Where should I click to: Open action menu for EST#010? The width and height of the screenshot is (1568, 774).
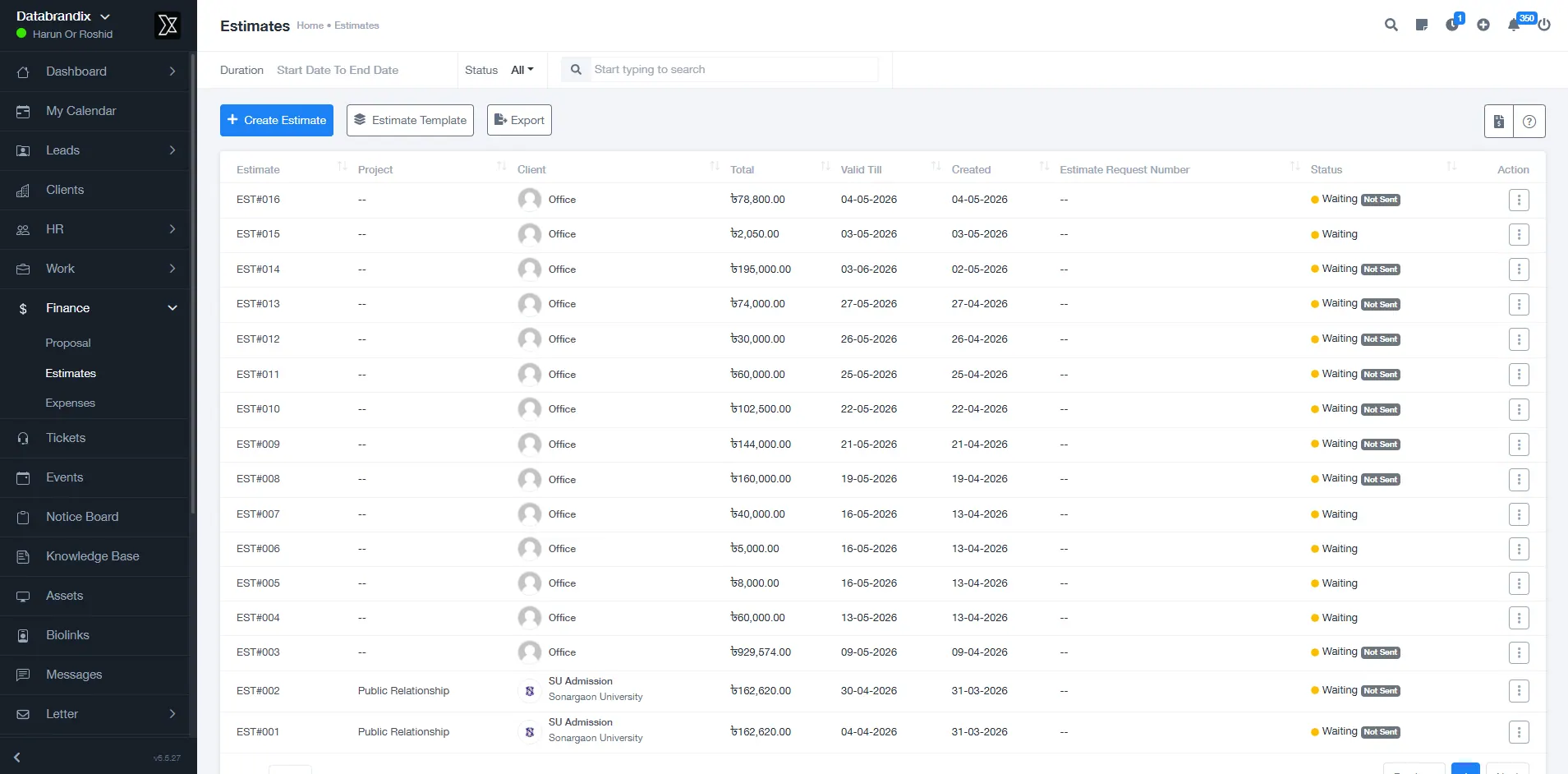click(x=1519, y=409)
